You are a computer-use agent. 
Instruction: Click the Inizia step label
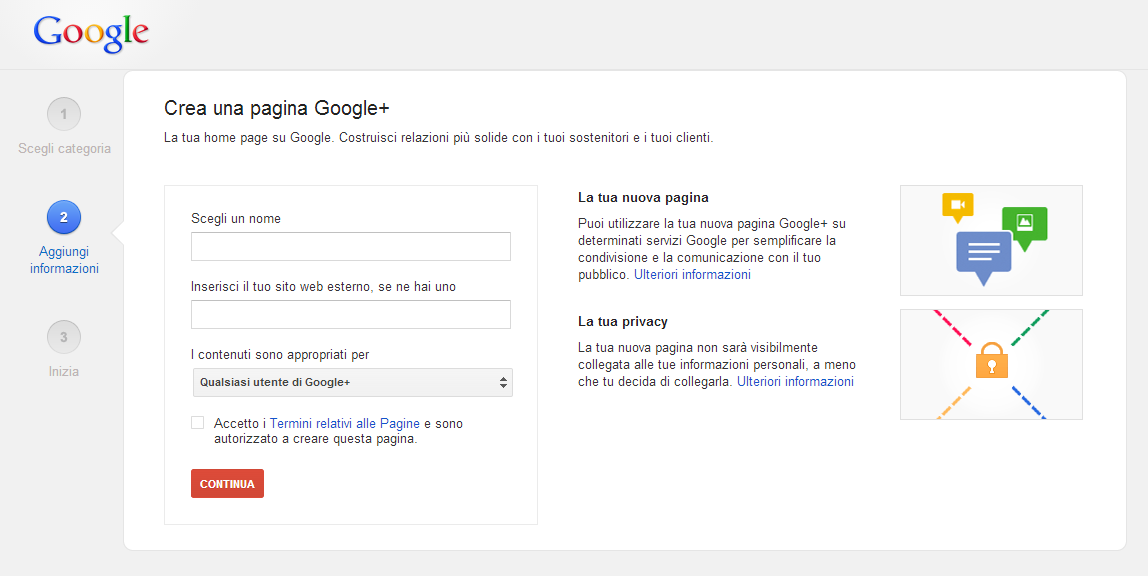[64, 371]
